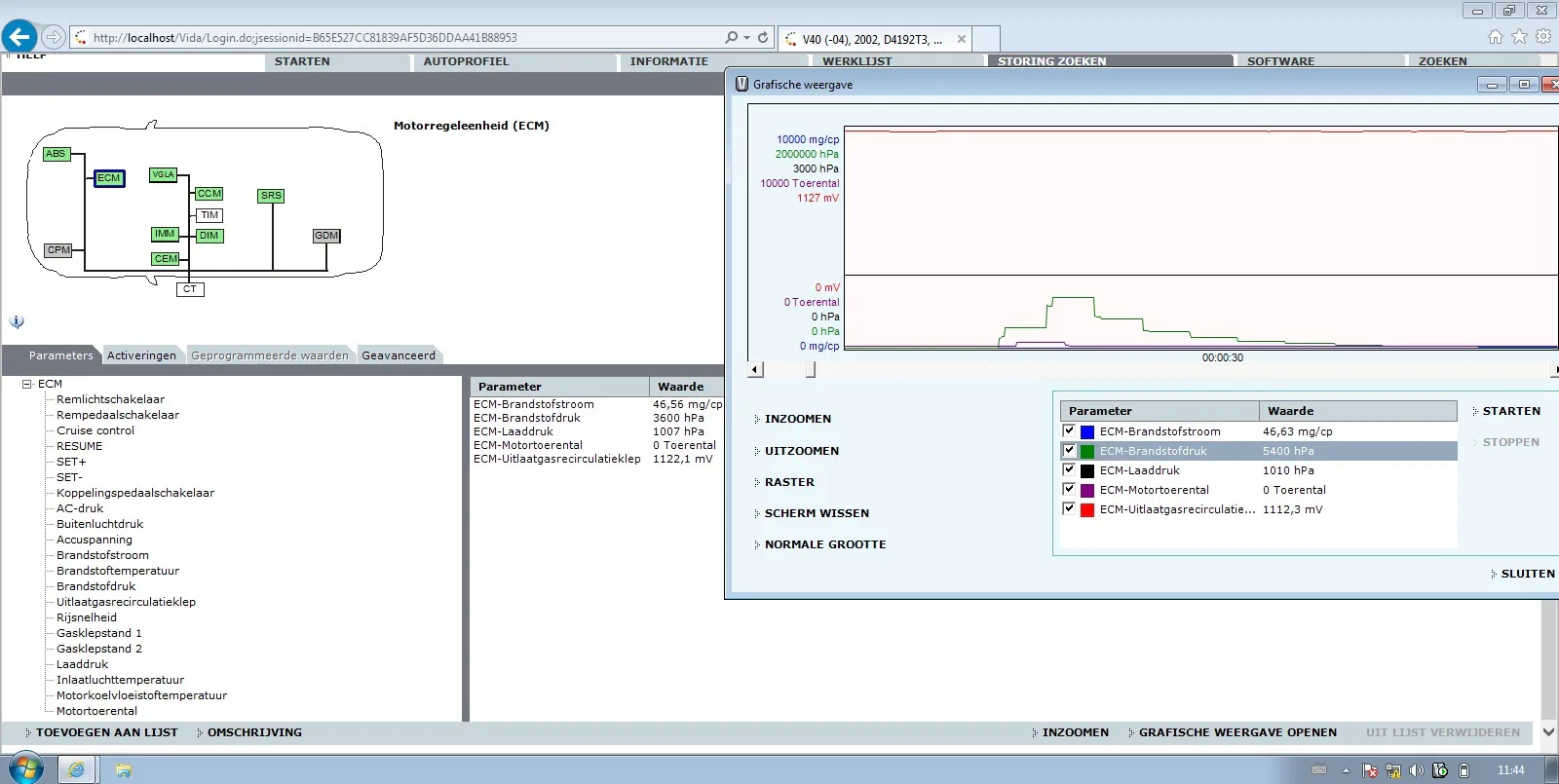Select Brandstofdruk in the parameter tree

pyautogui.click(x=95, y=586)
